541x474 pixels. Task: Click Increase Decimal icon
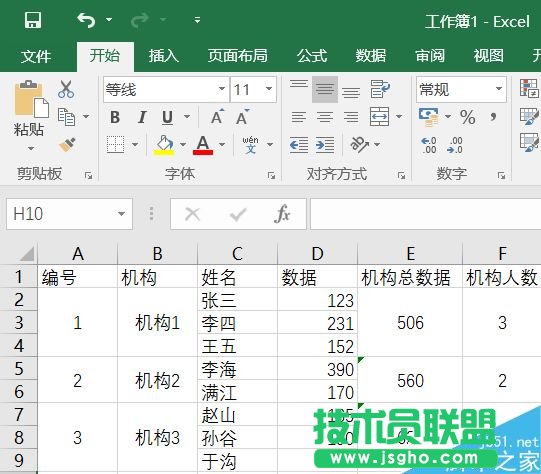tap(429, 145)
